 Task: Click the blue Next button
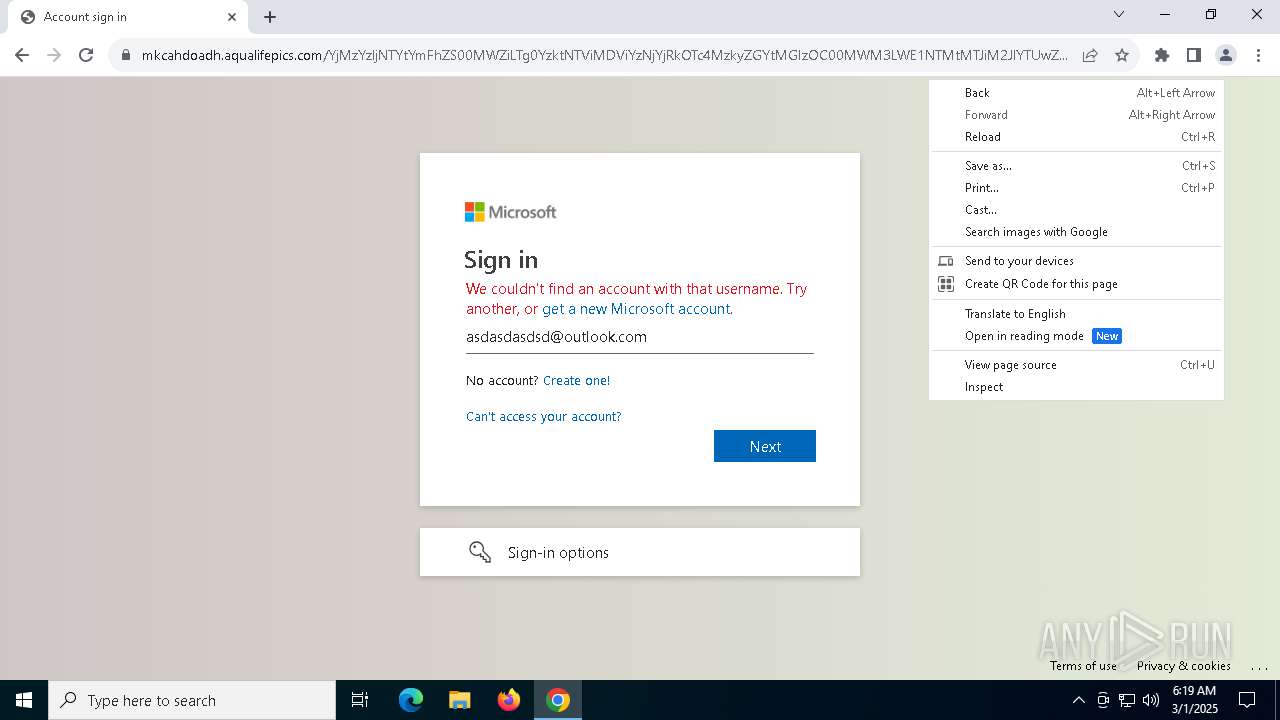(x=765, y=446)
